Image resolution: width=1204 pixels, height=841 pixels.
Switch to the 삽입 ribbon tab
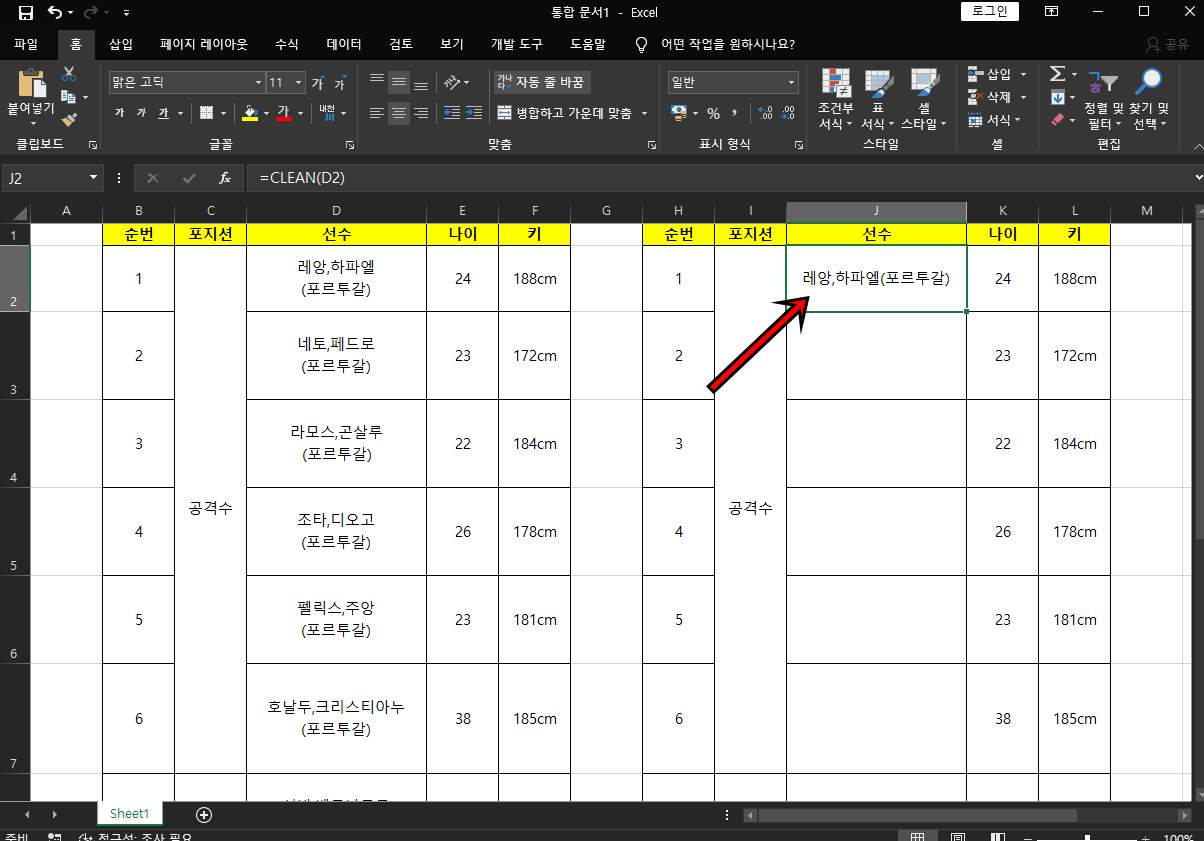121,44
